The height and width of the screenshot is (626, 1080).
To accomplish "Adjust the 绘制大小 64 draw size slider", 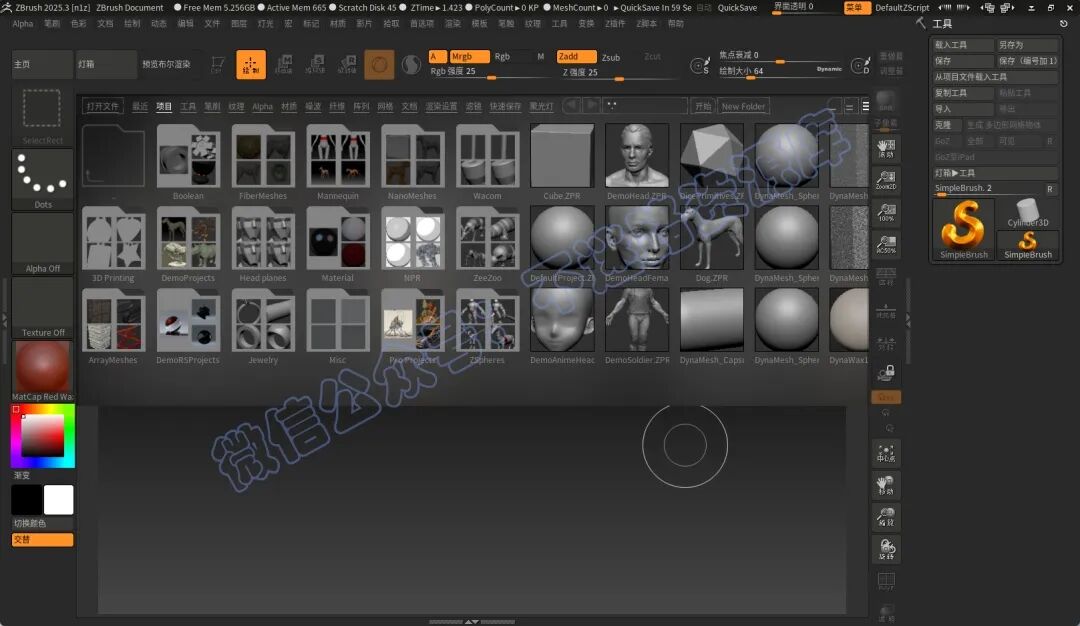I will [780, 72].
